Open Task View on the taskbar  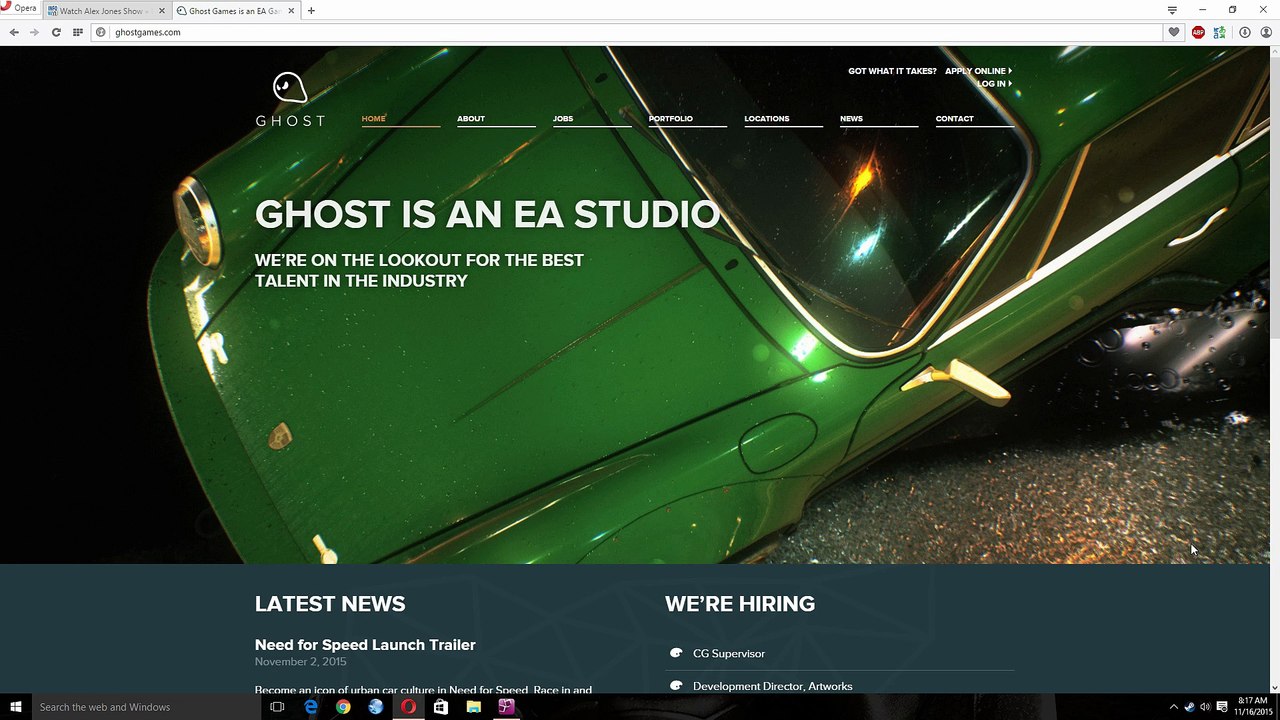click(278, 707)
